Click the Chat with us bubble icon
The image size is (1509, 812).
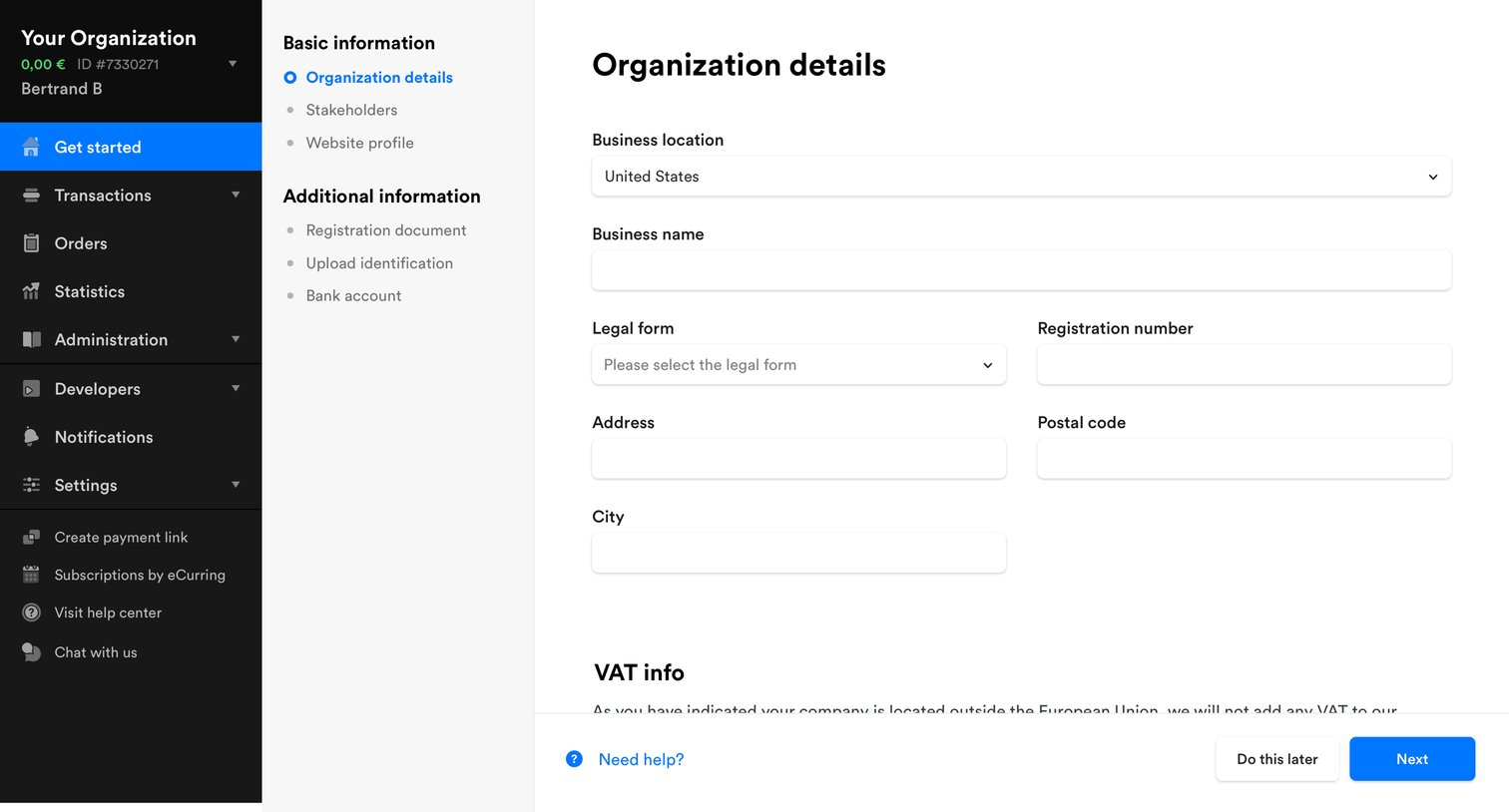click(x=31, y=652)
